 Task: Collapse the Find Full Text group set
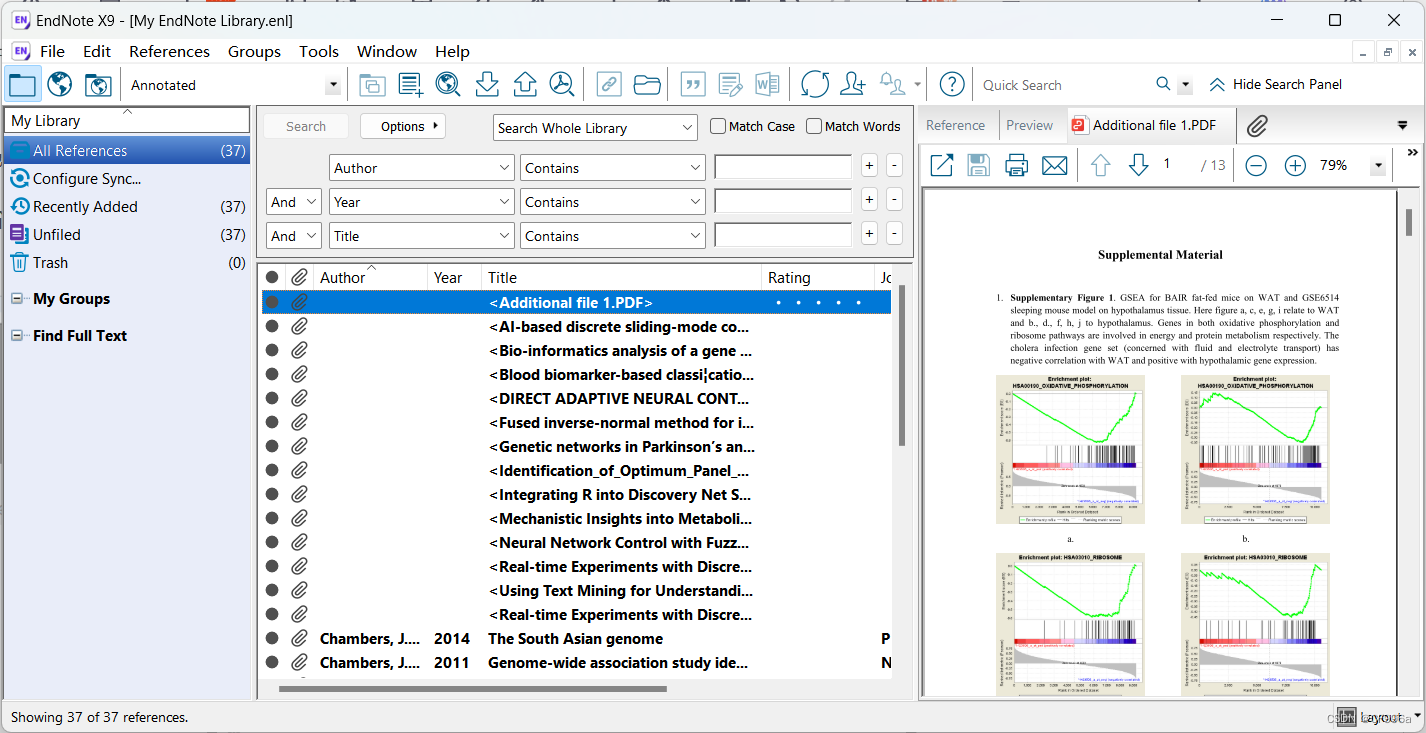(17, 336)
